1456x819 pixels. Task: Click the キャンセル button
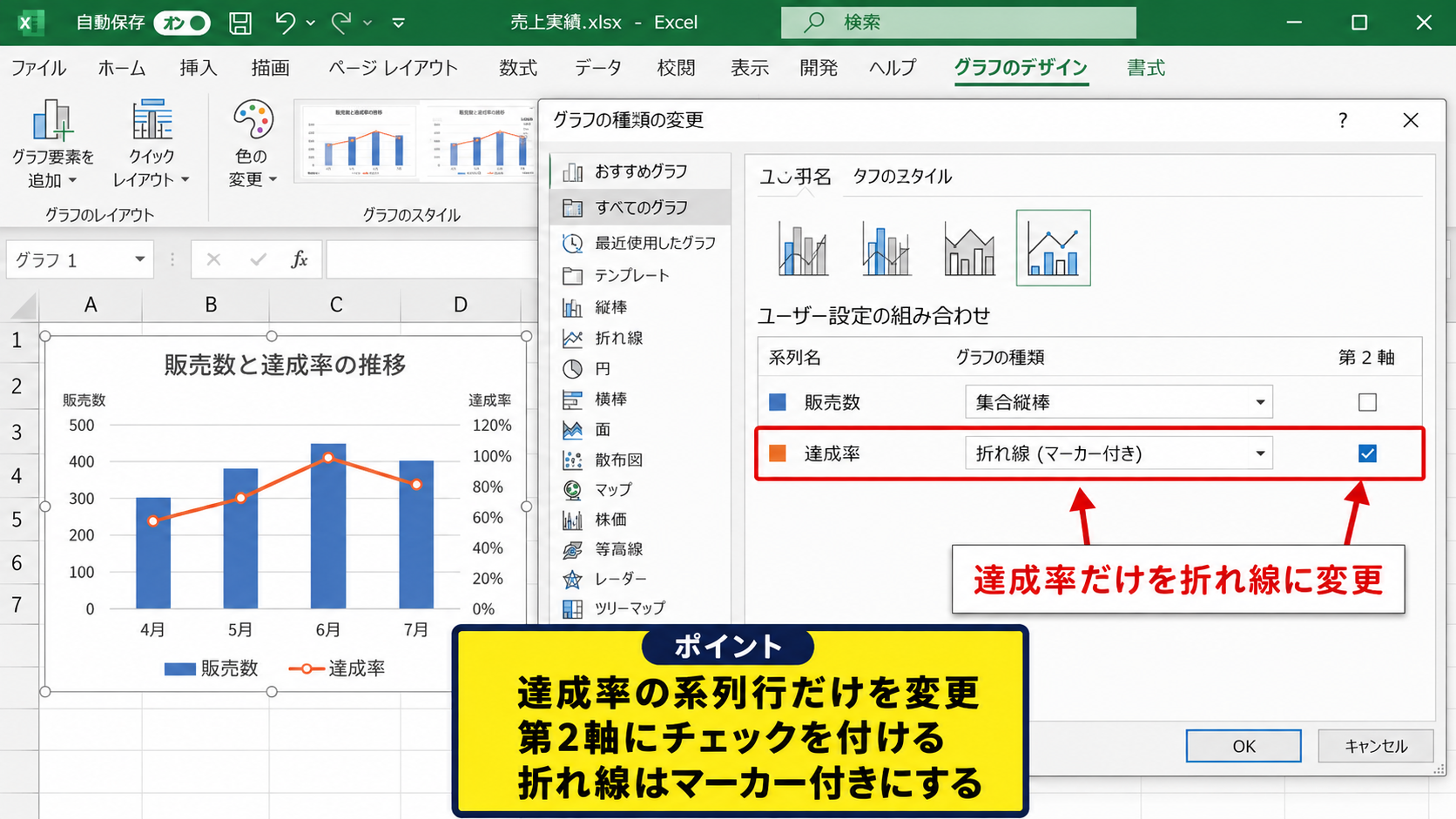pos(1376,746)
